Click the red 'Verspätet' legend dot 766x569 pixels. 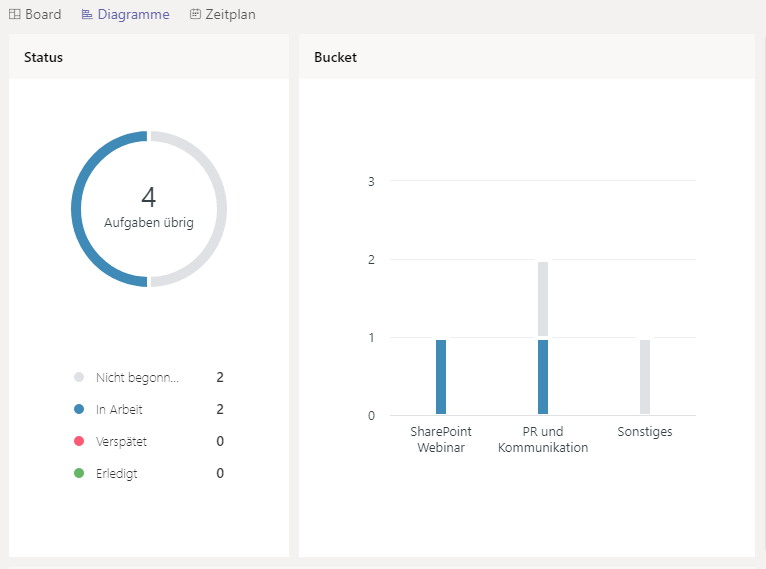pos(79,441)
